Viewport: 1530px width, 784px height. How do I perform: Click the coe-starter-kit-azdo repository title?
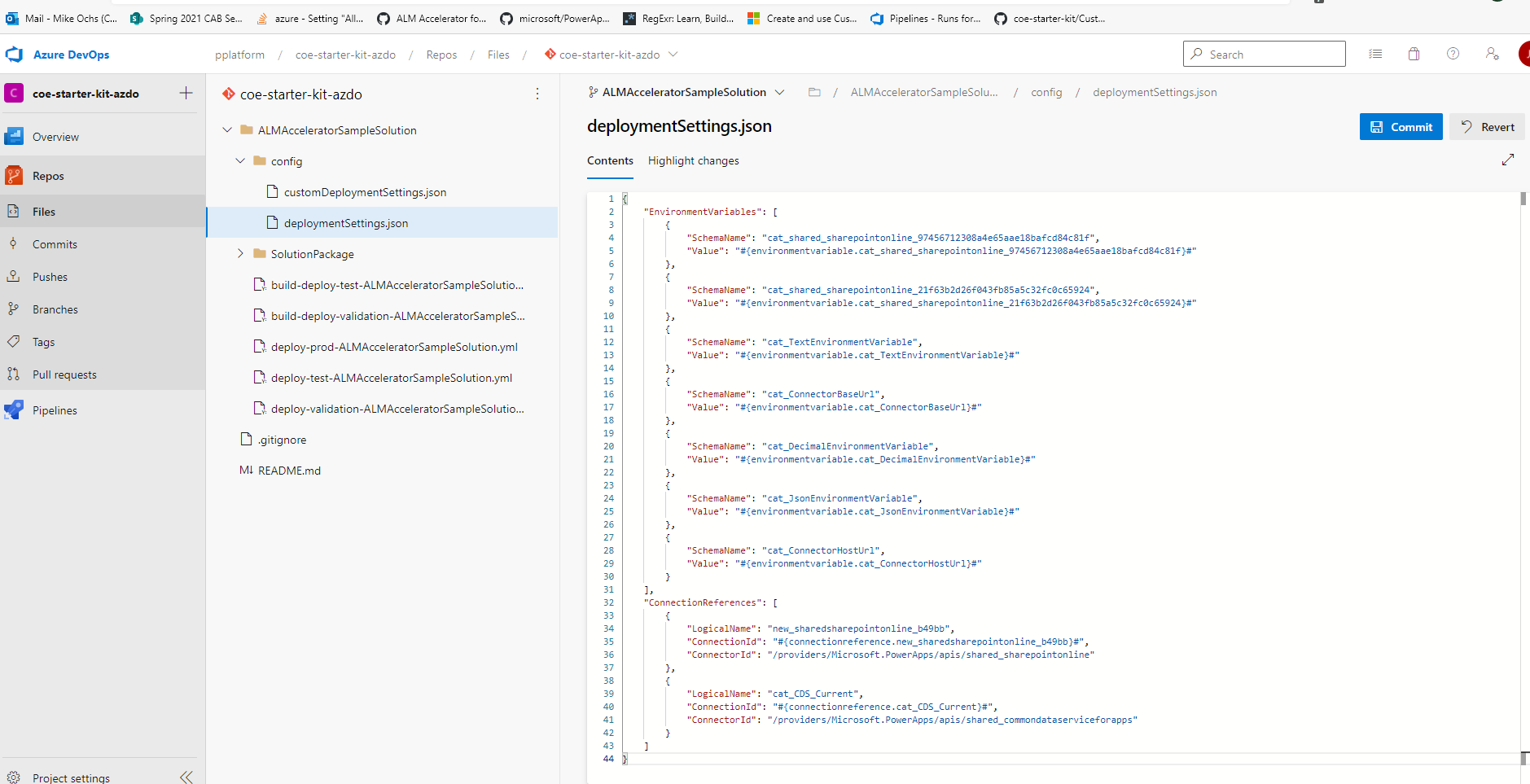point(301,94)
